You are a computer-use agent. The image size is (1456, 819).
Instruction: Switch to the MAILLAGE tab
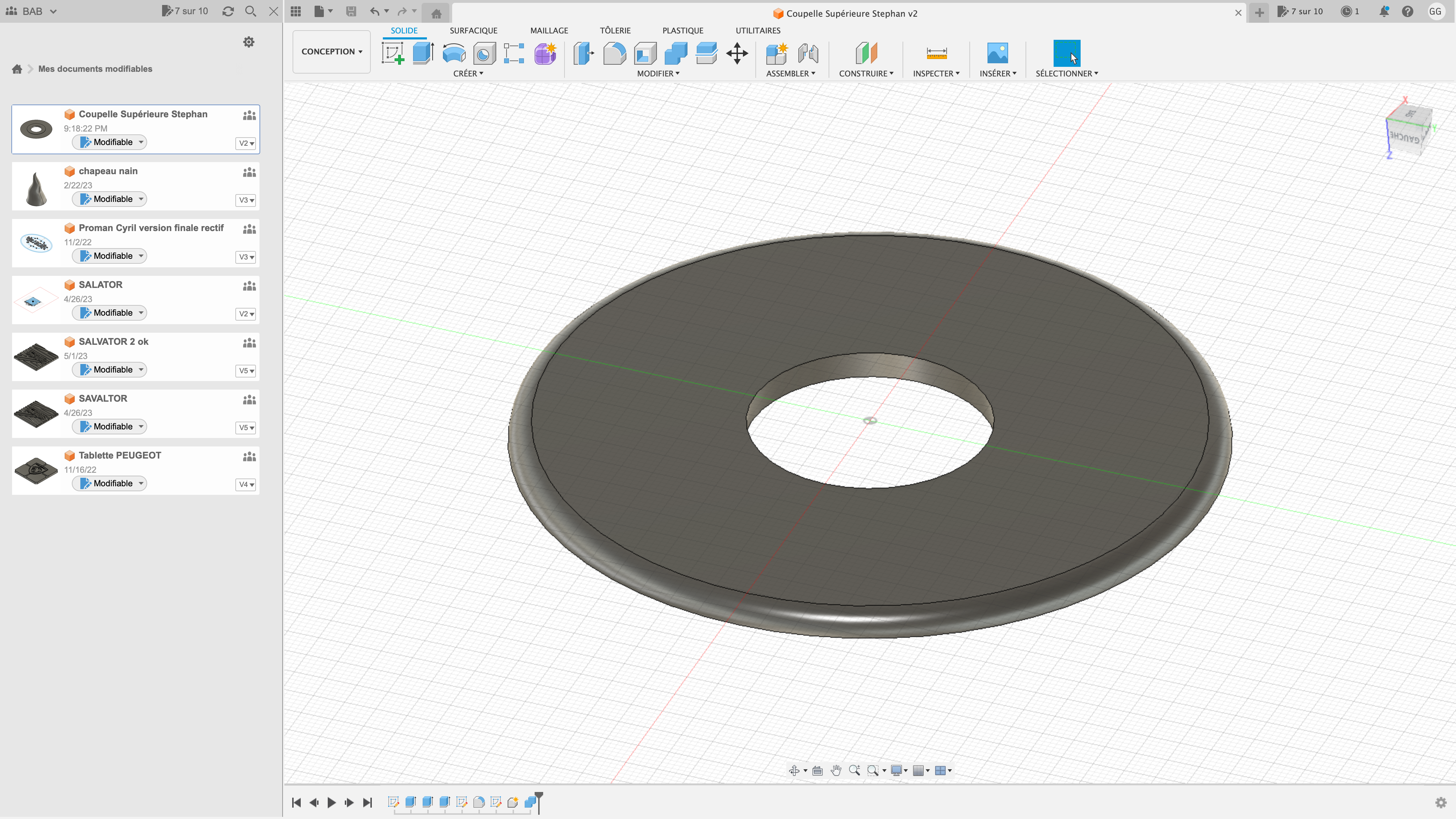click(x=549, y=31)
